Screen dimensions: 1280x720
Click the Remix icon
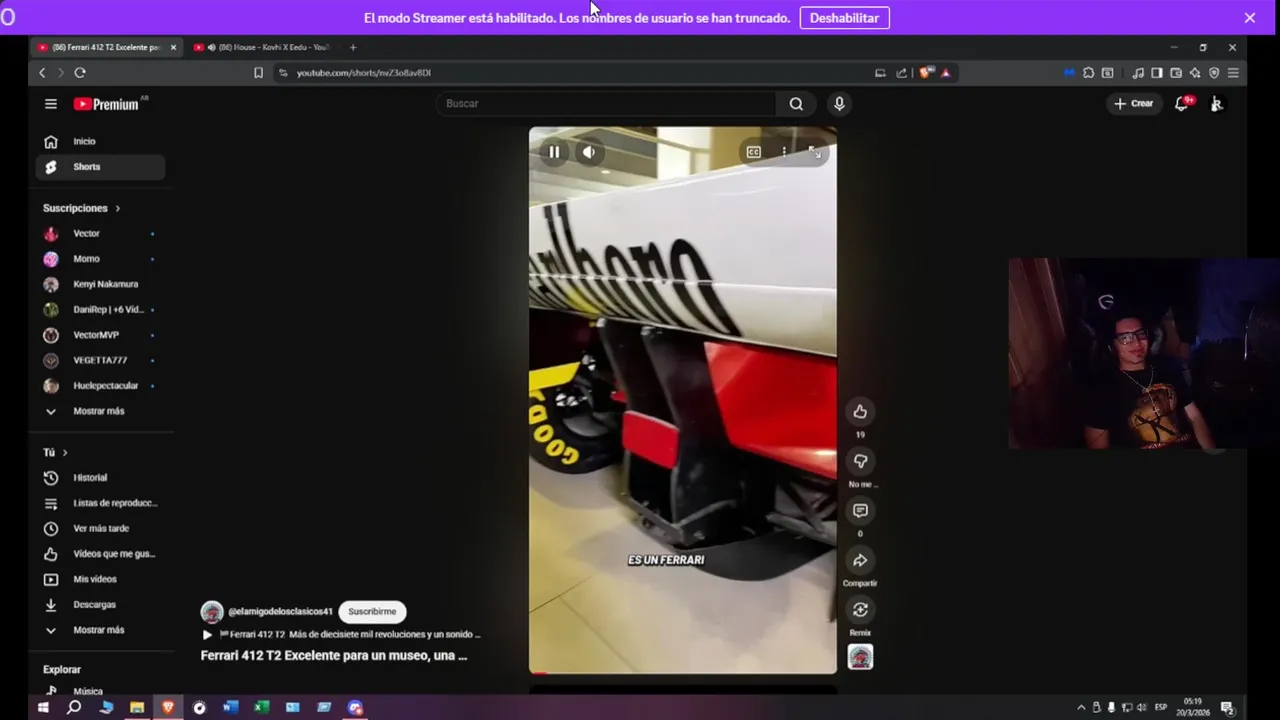coord(860,610)
